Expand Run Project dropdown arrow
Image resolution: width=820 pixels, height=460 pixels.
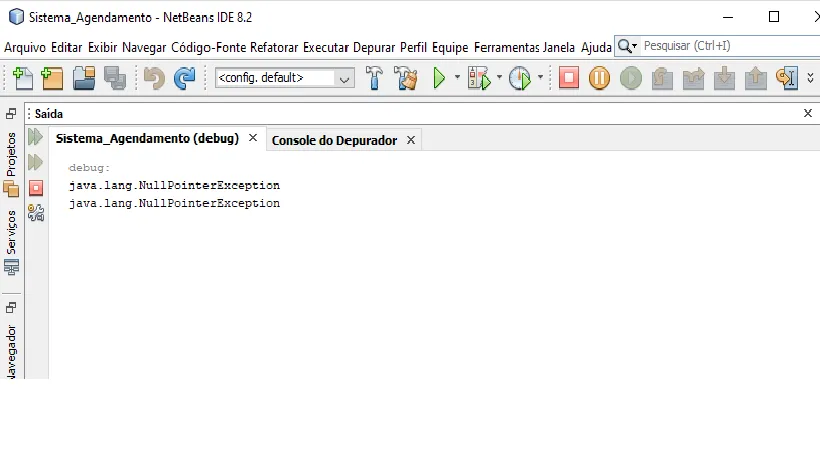point(457,77)
